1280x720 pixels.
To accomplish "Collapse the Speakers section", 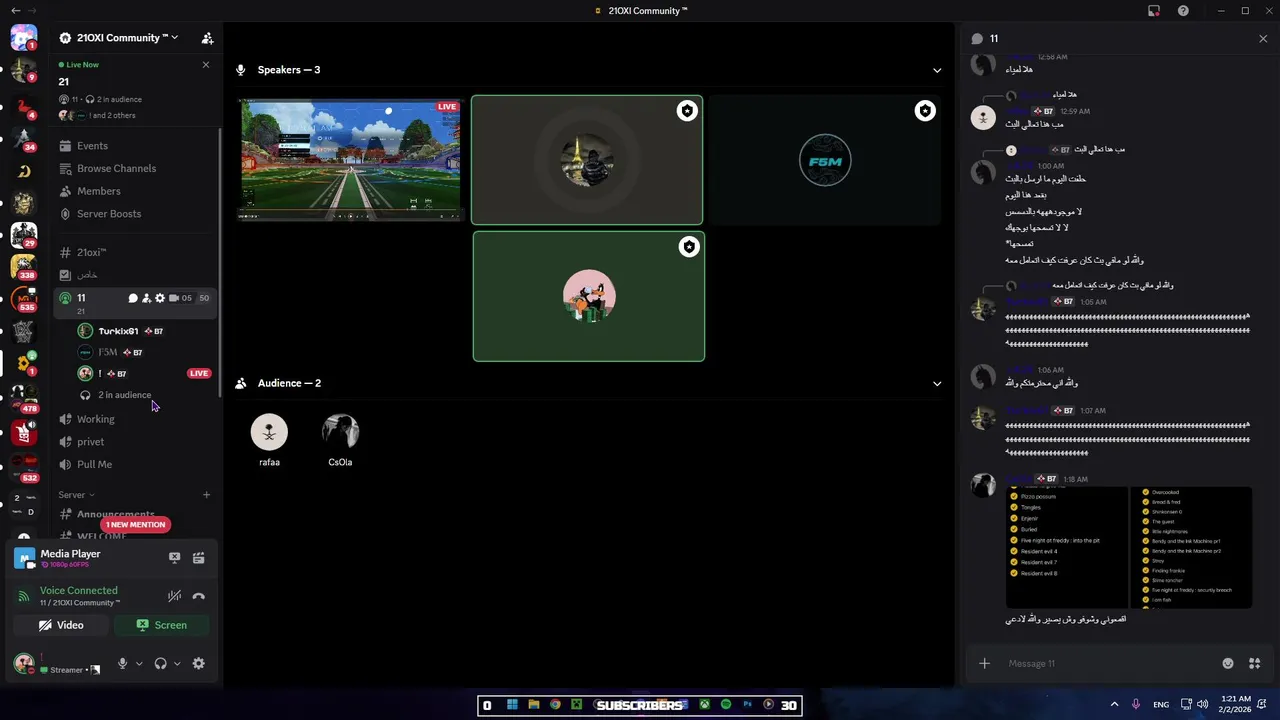I will pos(937,70).
